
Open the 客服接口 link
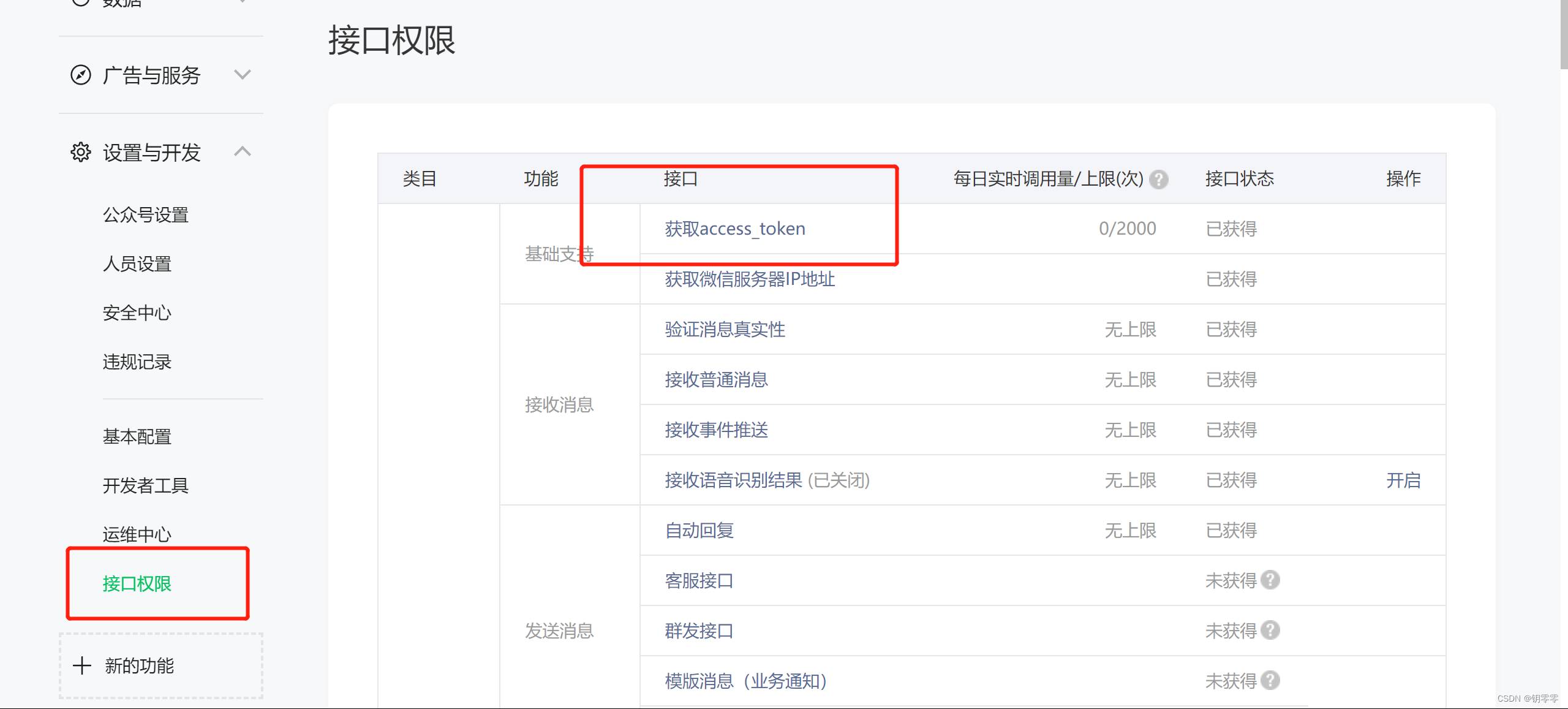pyautogui.click(x=699, y=581)
